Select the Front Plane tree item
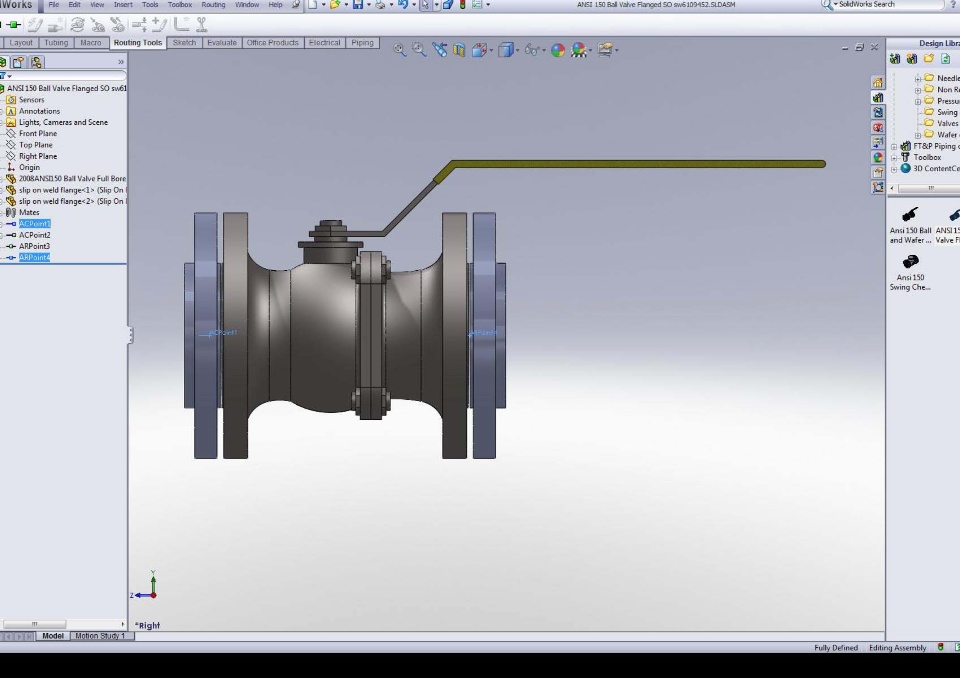Image resolution: width=960 pixels, height=678 pixels. pos(38,134)
